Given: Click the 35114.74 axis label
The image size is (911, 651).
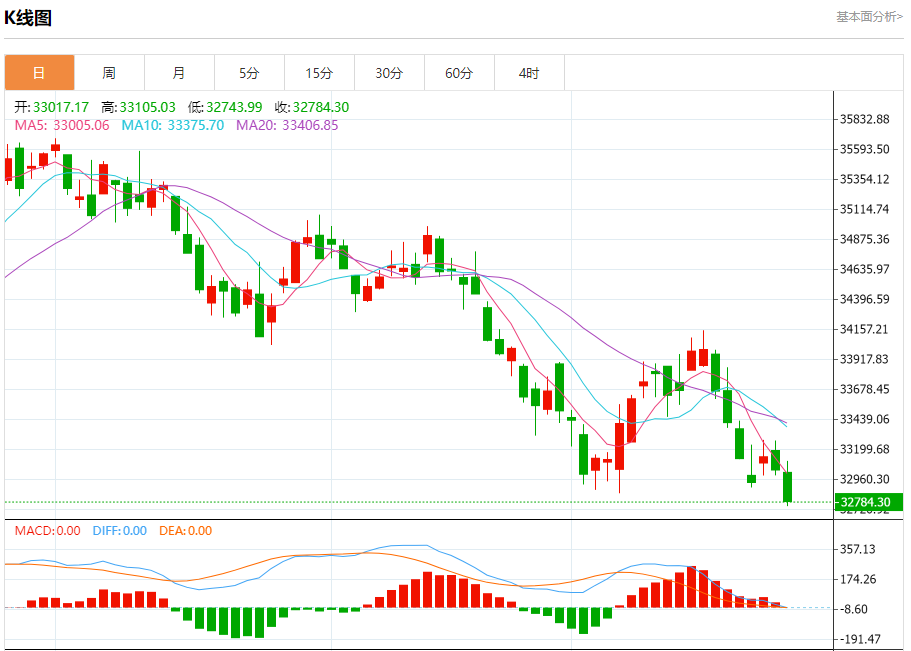Looking at the screenshot, I should coord(865,209).
